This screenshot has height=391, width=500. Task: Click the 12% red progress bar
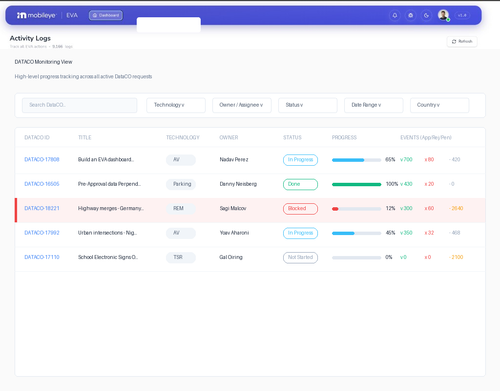(356, 209)
